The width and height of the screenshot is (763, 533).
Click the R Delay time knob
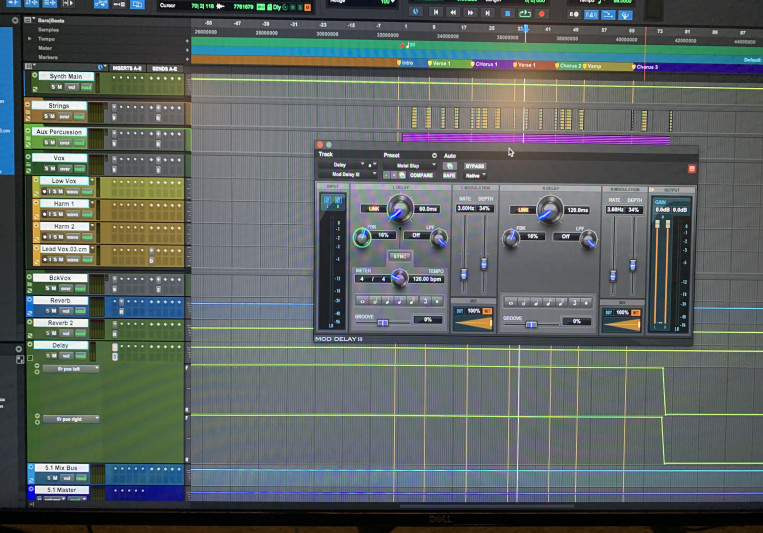coord(549,210)
